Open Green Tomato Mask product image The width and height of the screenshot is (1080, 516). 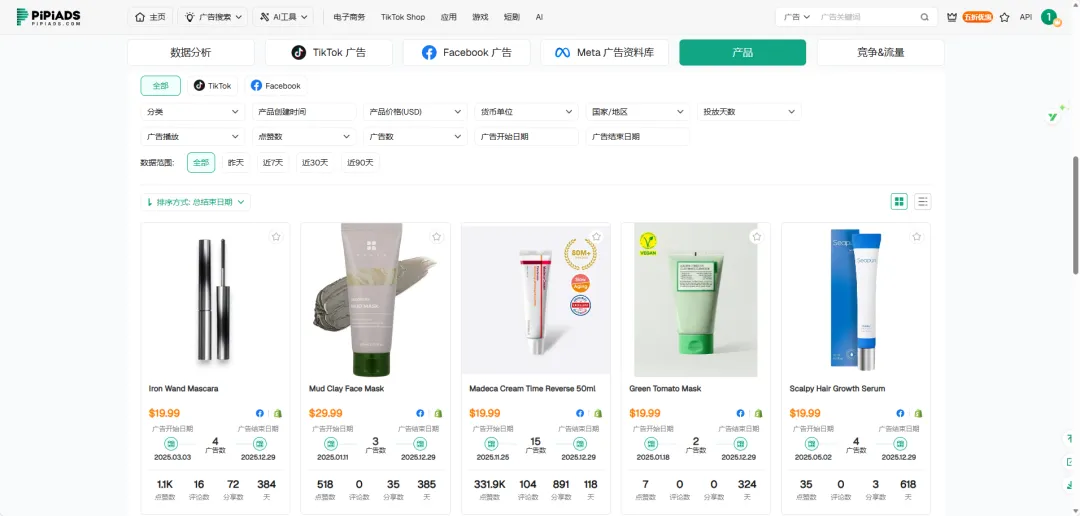pos(696,299)
